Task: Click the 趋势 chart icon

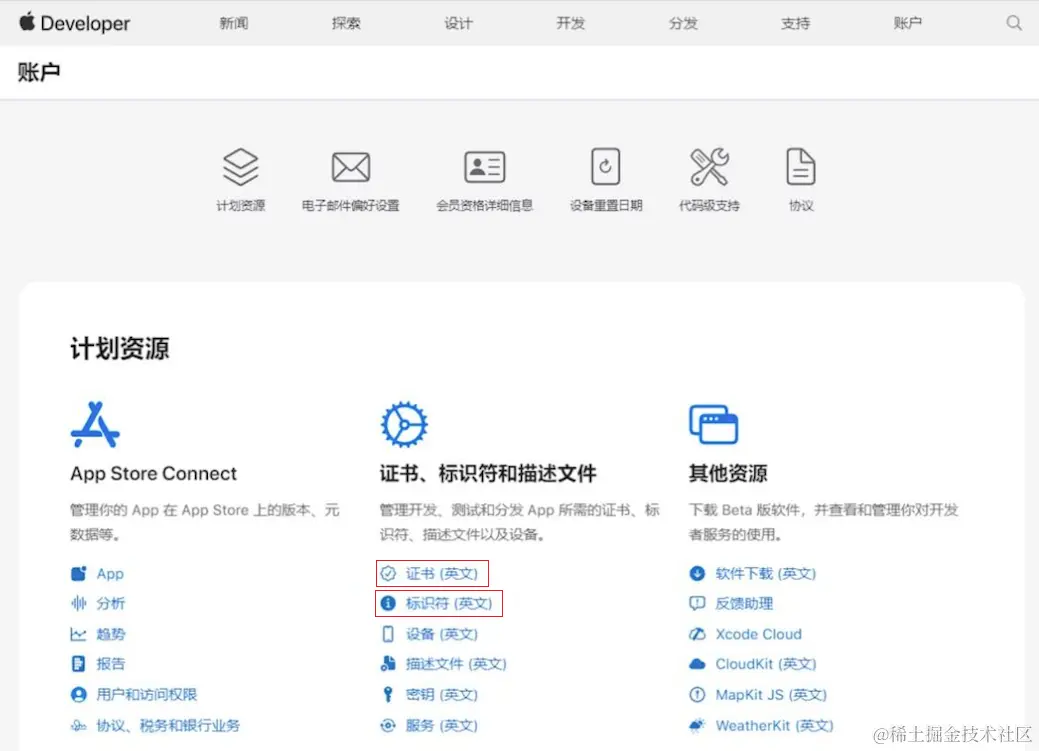Action: tap(78, 634)
